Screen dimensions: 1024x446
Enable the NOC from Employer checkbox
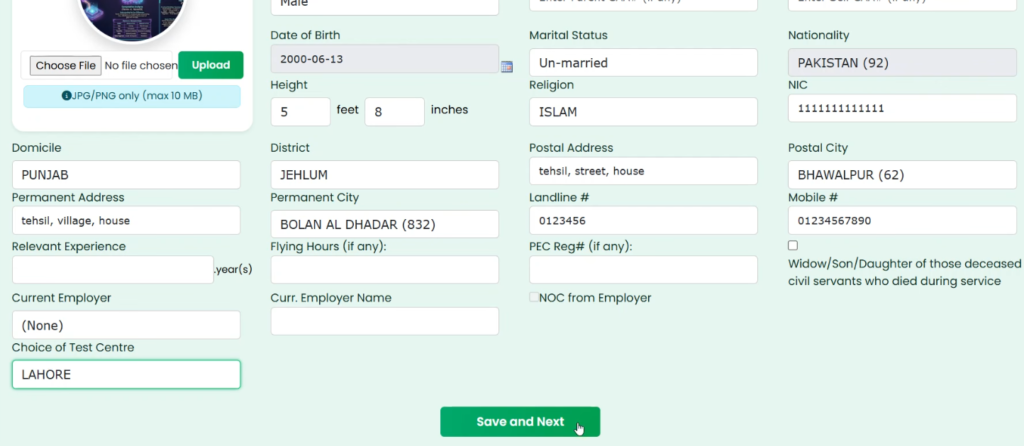pos(534,298)
